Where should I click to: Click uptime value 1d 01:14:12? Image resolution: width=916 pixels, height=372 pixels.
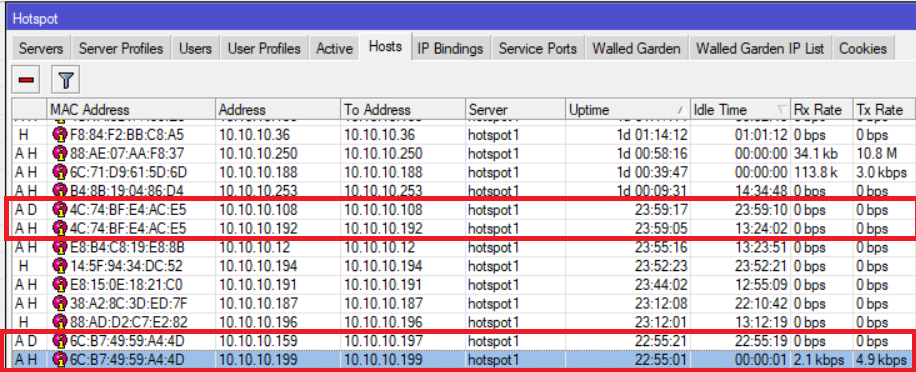point(652,135)
